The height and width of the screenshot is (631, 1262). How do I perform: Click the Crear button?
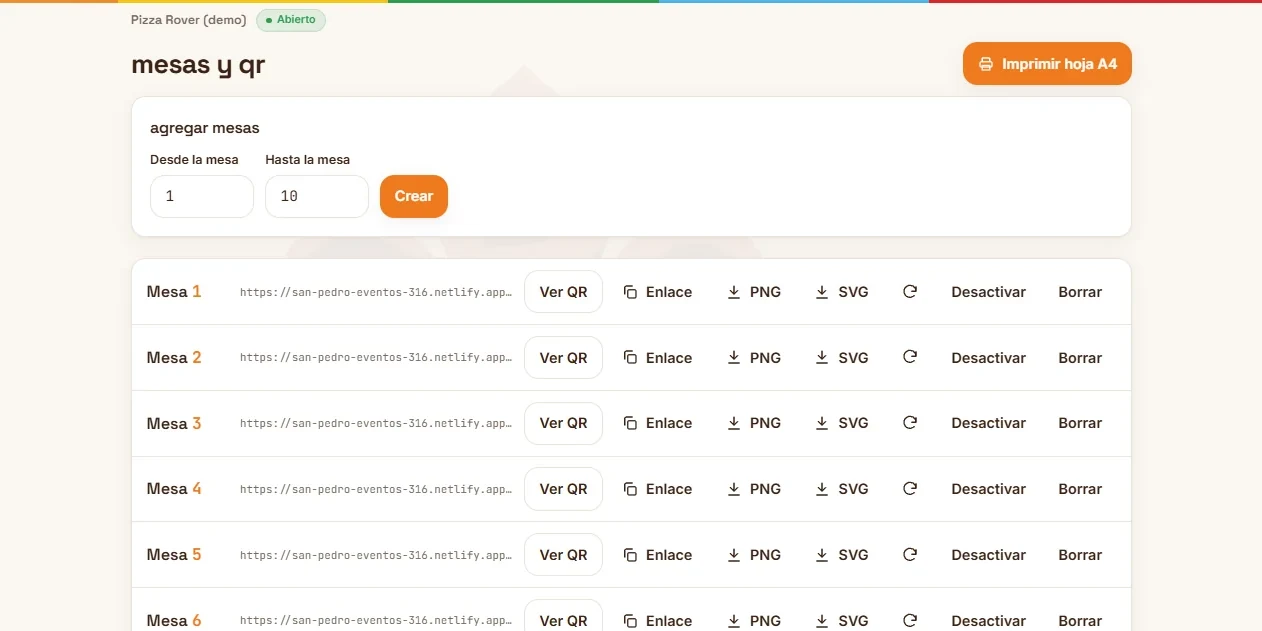coord(414,196)
